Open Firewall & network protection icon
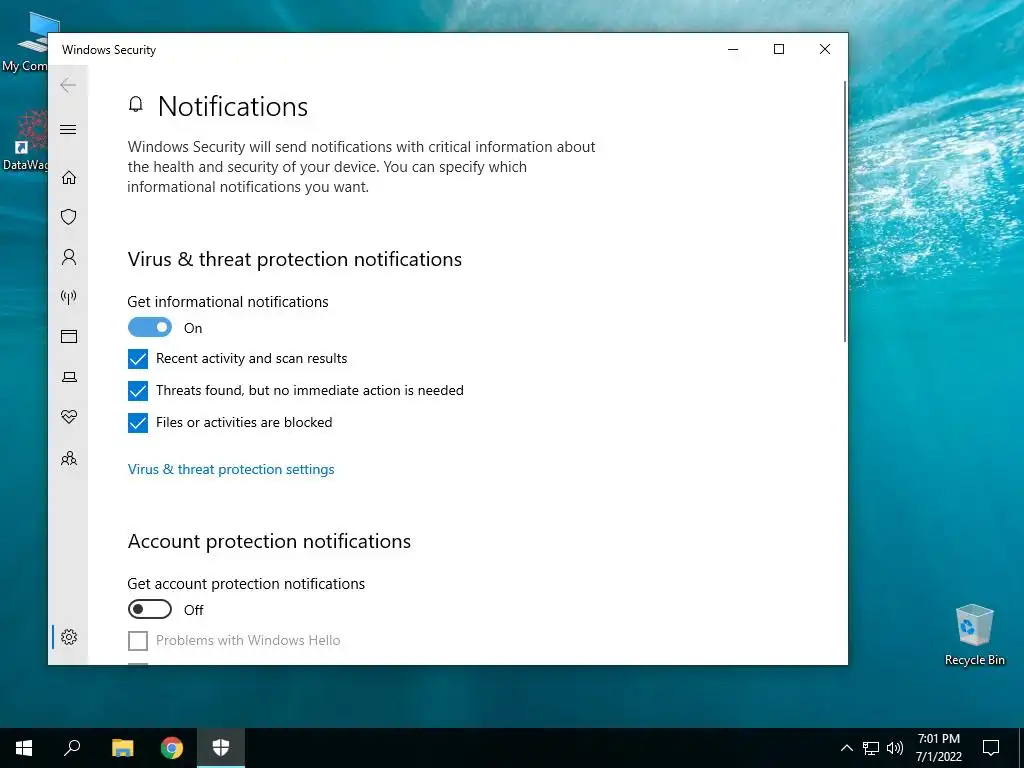The image size is (1024, 768). click(69, 297)
